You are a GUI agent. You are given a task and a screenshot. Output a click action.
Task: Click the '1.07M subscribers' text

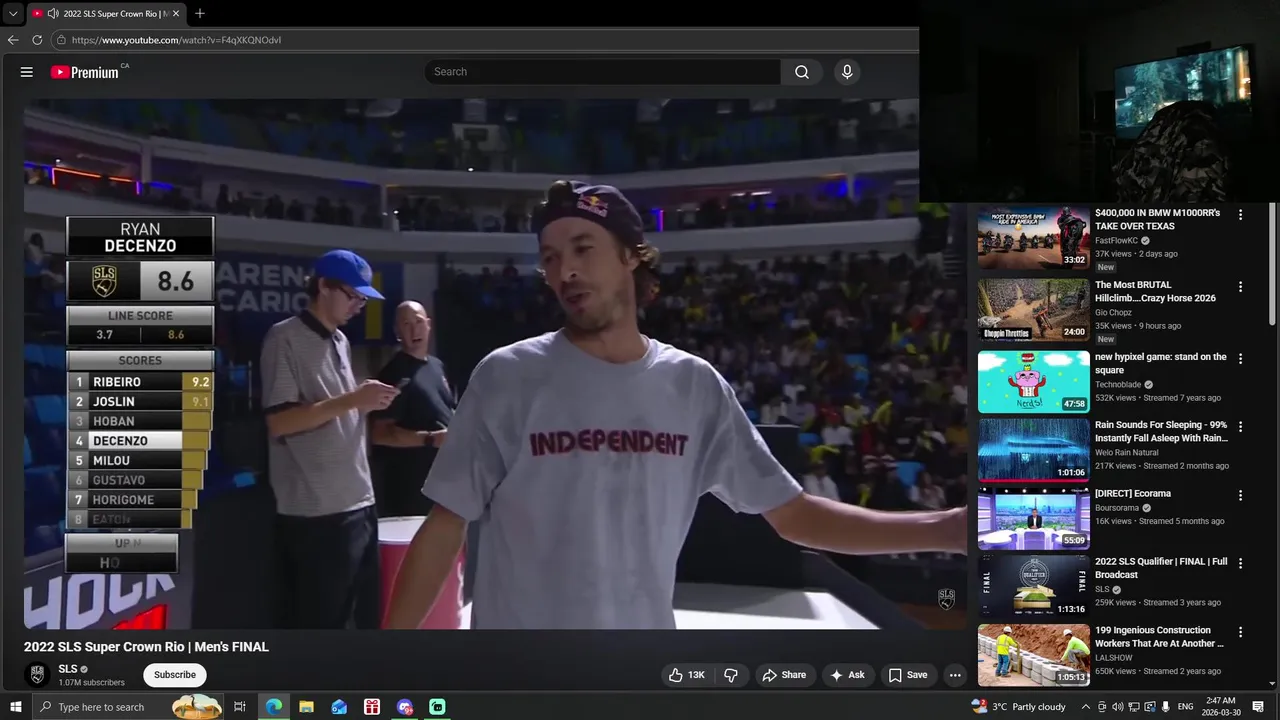point(91,683)
